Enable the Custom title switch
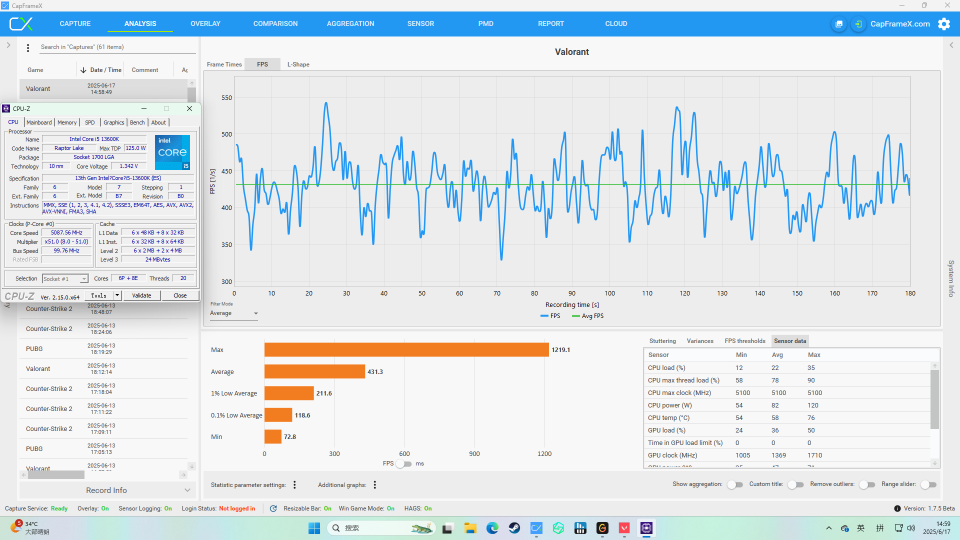This screenshot has width=960, height=540. [x=795, y=484]
